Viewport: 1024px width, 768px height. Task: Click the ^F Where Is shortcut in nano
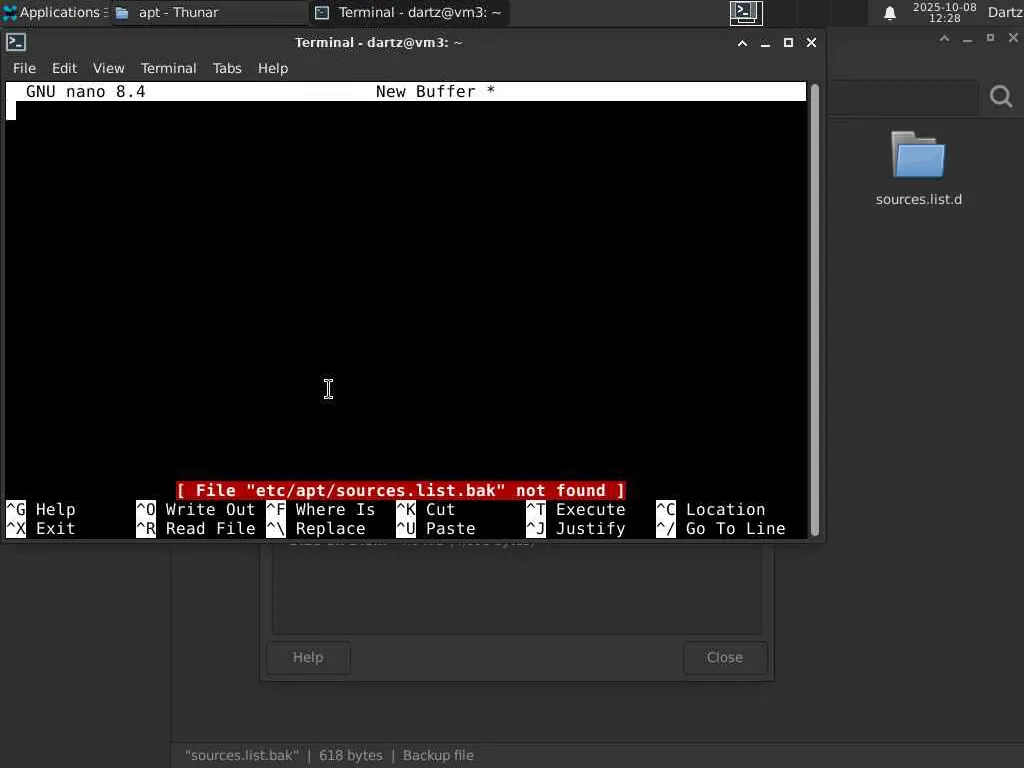321,509
